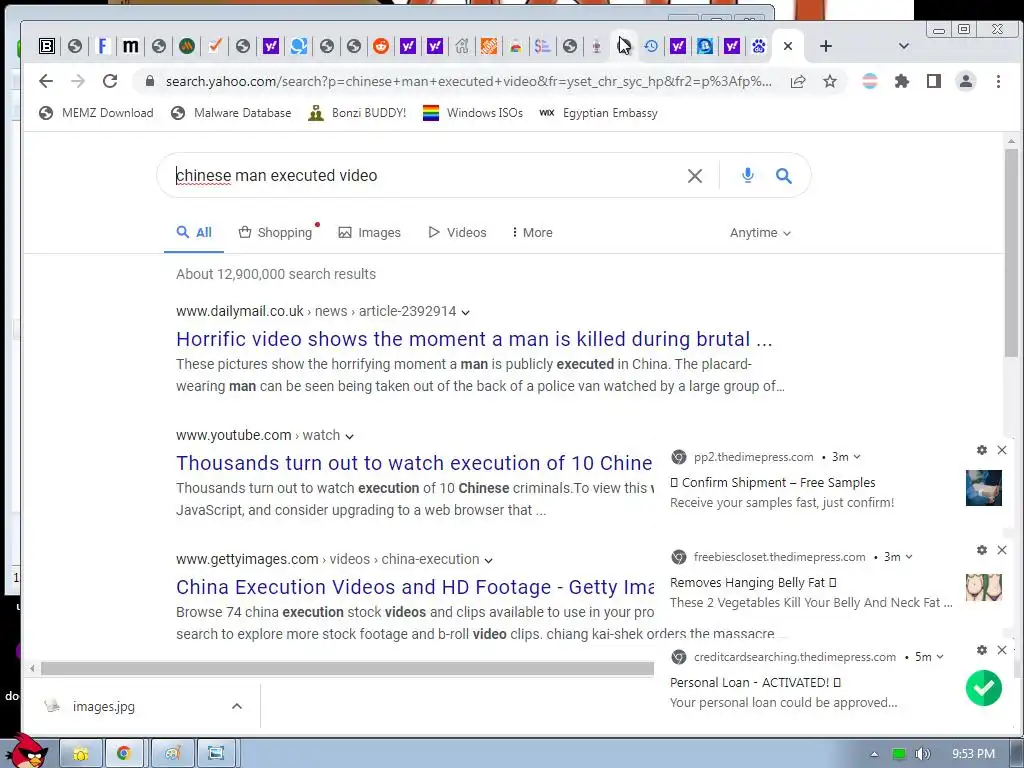Switch to Shopping results
Viewport: 1024px width, 768px height.
pyautogui.click(x=276, y=232)
